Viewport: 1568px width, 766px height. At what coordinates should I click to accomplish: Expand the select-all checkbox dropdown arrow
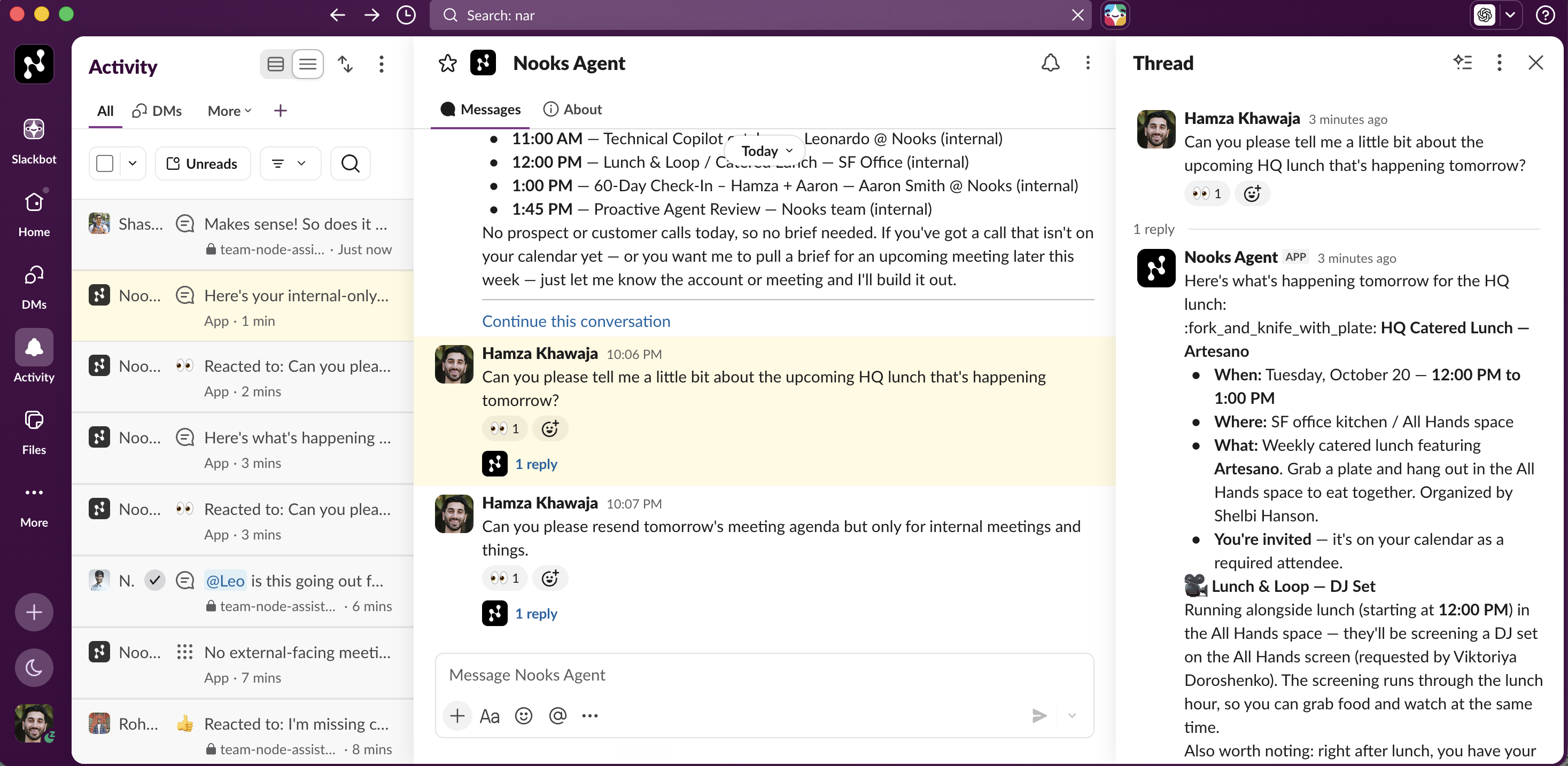click(x=132, y=163)
